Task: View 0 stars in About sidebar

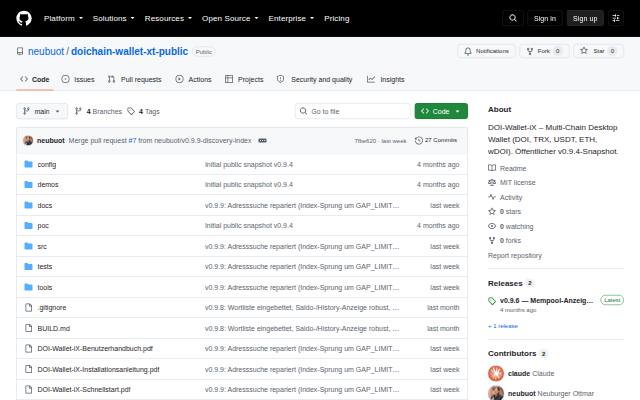Action: (505, 211)
